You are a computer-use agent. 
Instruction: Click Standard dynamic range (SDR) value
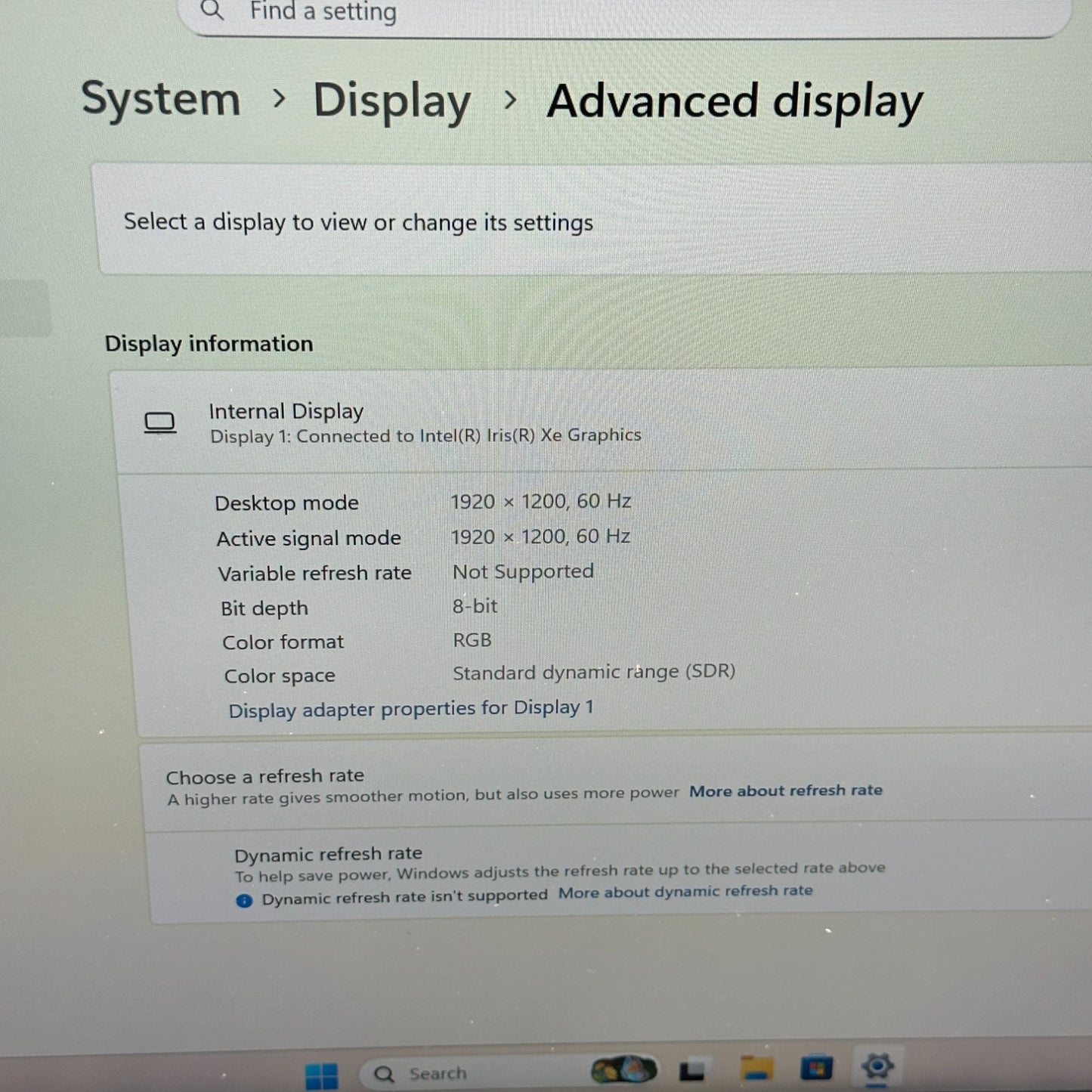point(594,672)
